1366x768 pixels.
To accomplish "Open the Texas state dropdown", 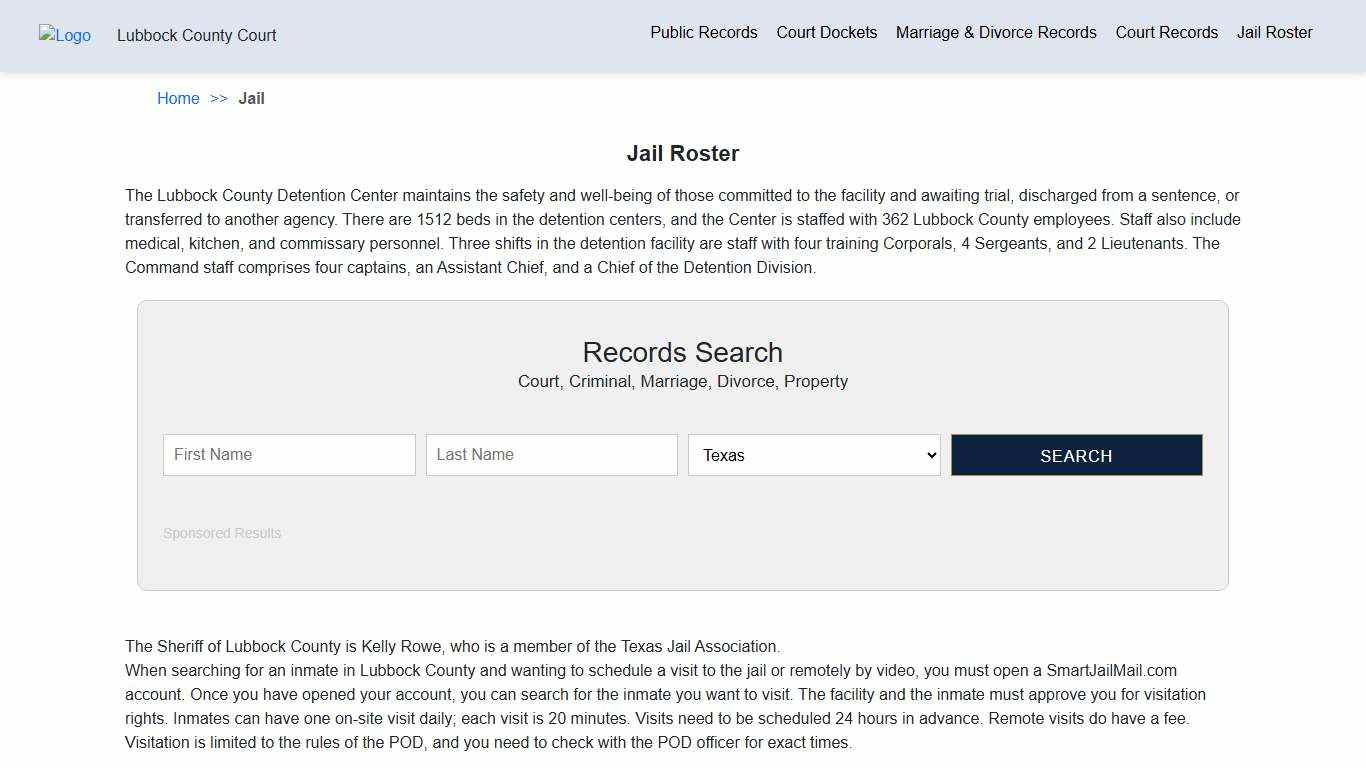I will pos(813,455).
